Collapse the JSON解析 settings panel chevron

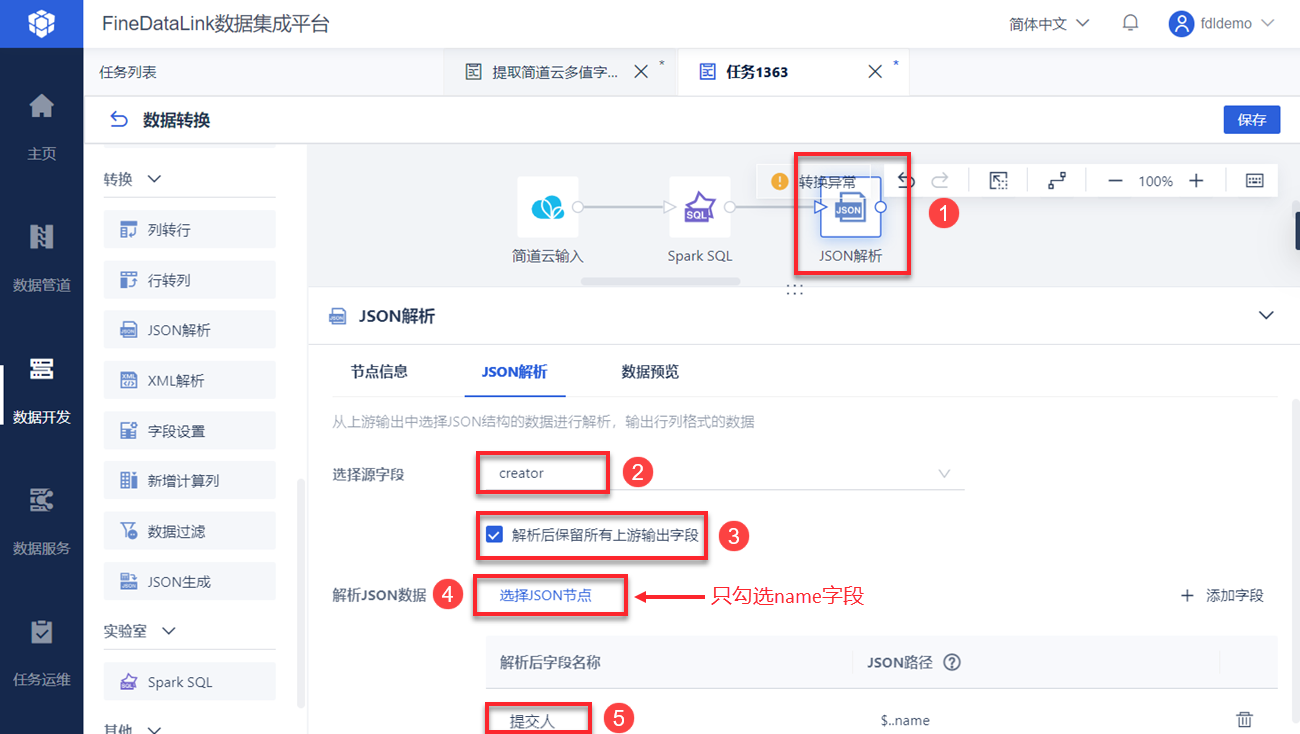click(x=1266, y=316)
